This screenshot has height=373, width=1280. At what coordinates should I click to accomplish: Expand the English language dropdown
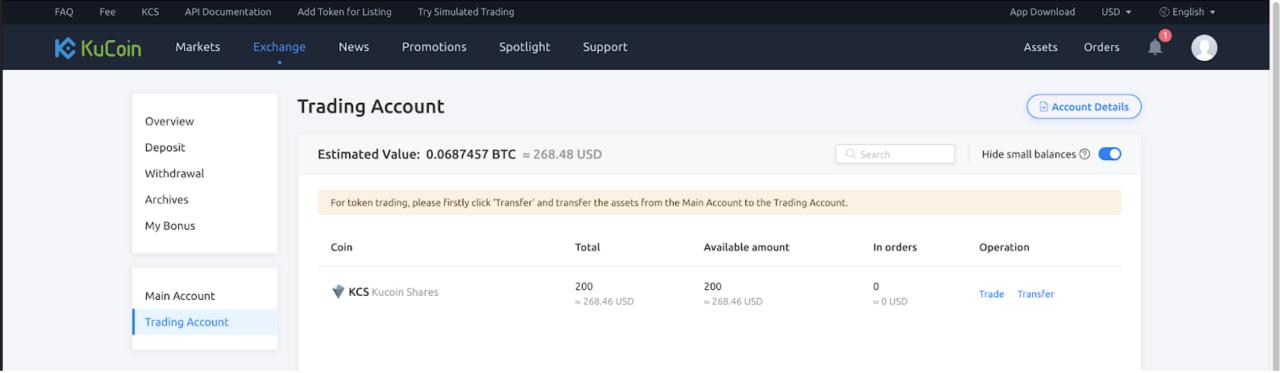click(1187, 12)
